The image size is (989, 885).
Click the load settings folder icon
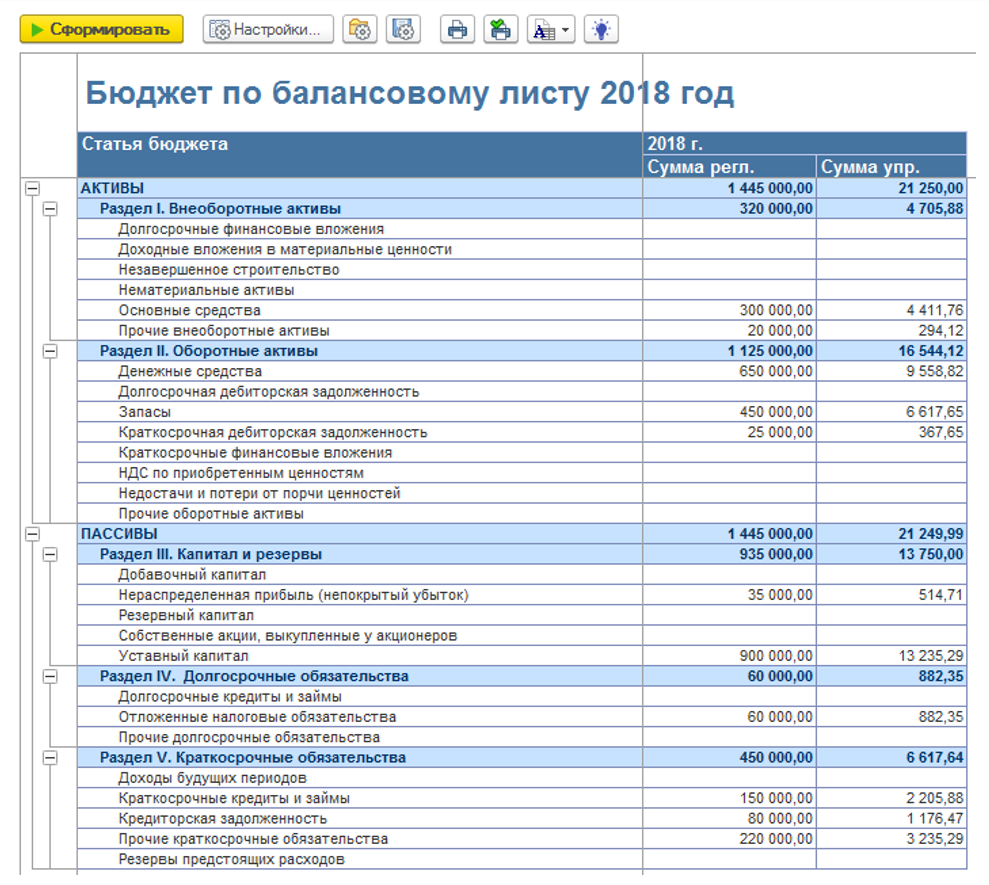(360, 30)
